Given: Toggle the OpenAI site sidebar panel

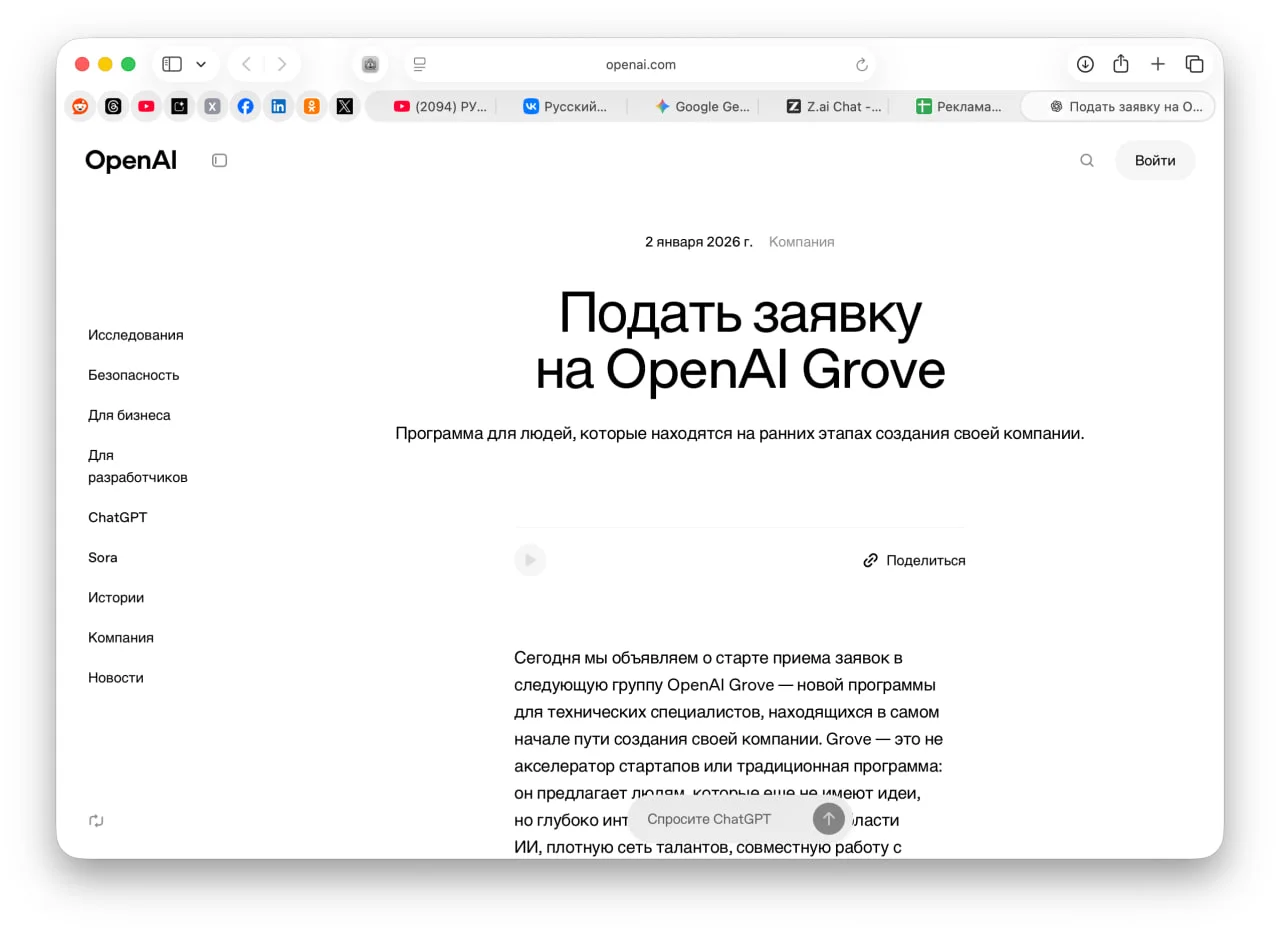Looking at the screenshot, I should [x=220, y=160].
